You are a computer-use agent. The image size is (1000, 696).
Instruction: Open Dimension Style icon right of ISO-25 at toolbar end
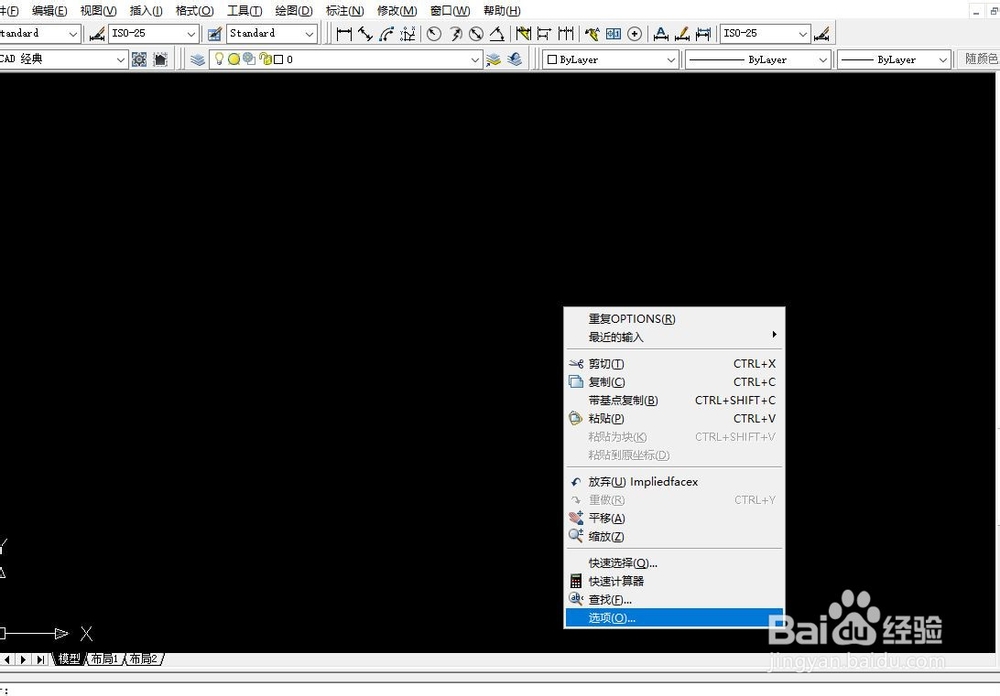pyautogui.click(x=822, y=33)
